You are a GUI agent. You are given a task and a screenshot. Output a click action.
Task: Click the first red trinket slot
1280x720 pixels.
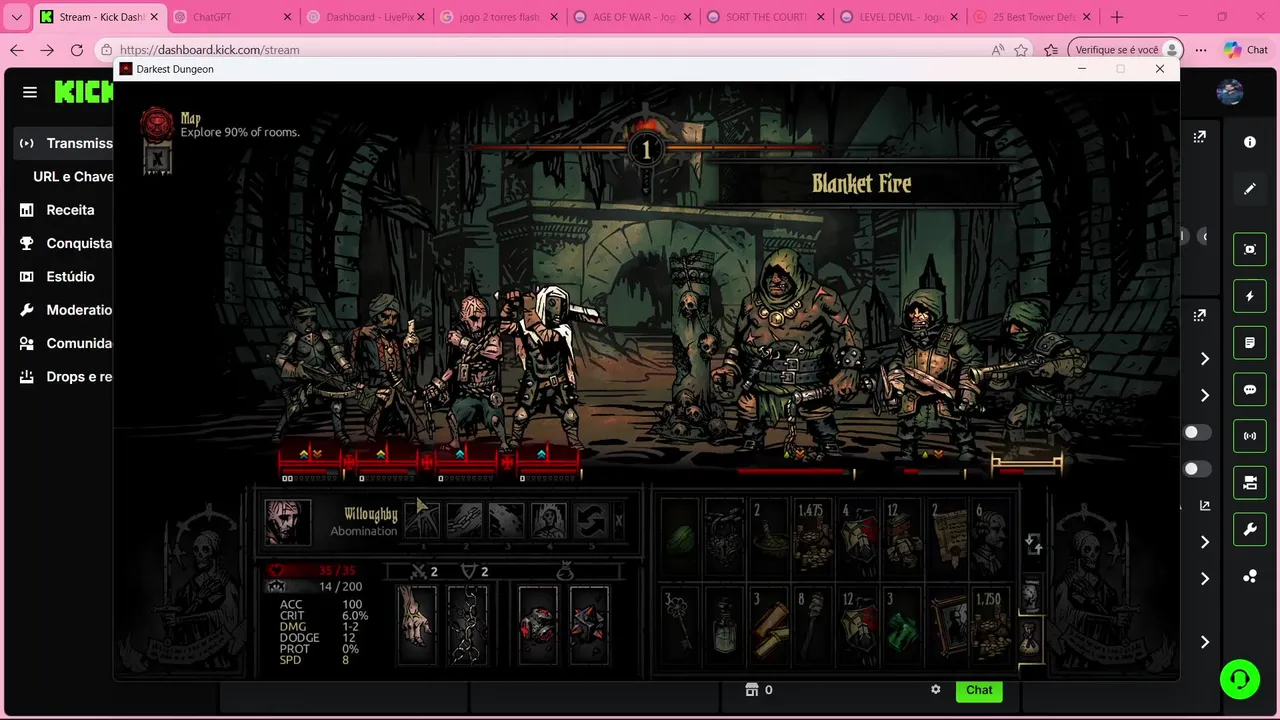point(538,625)
